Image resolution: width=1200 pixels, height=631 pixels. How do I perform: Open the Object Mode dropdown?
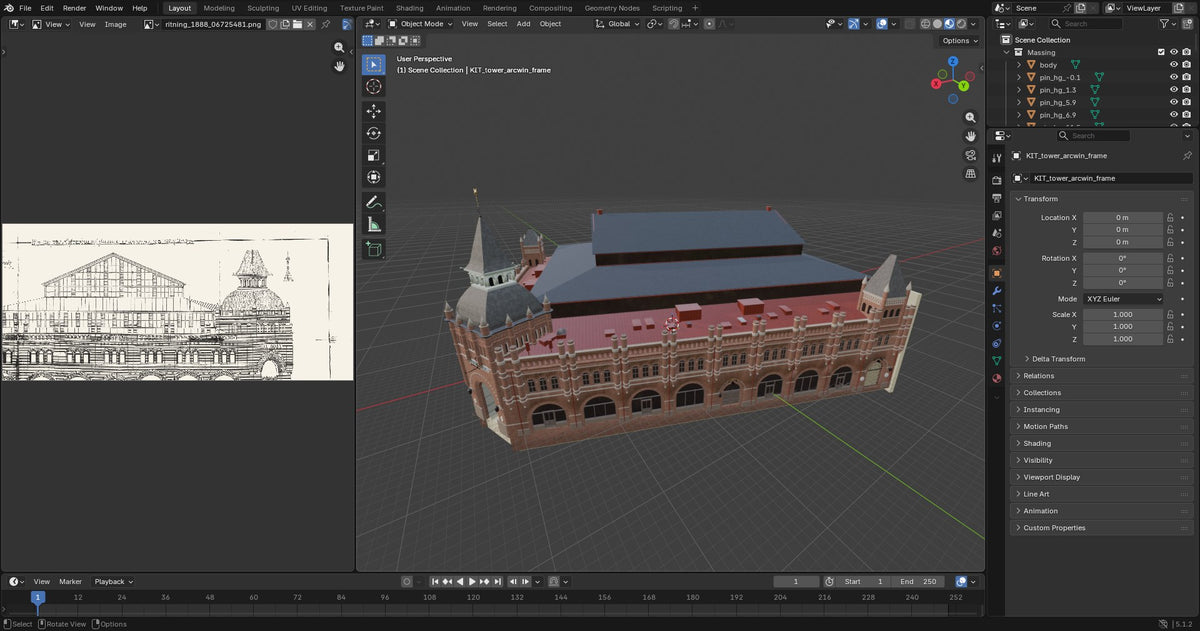coord(421,23)
